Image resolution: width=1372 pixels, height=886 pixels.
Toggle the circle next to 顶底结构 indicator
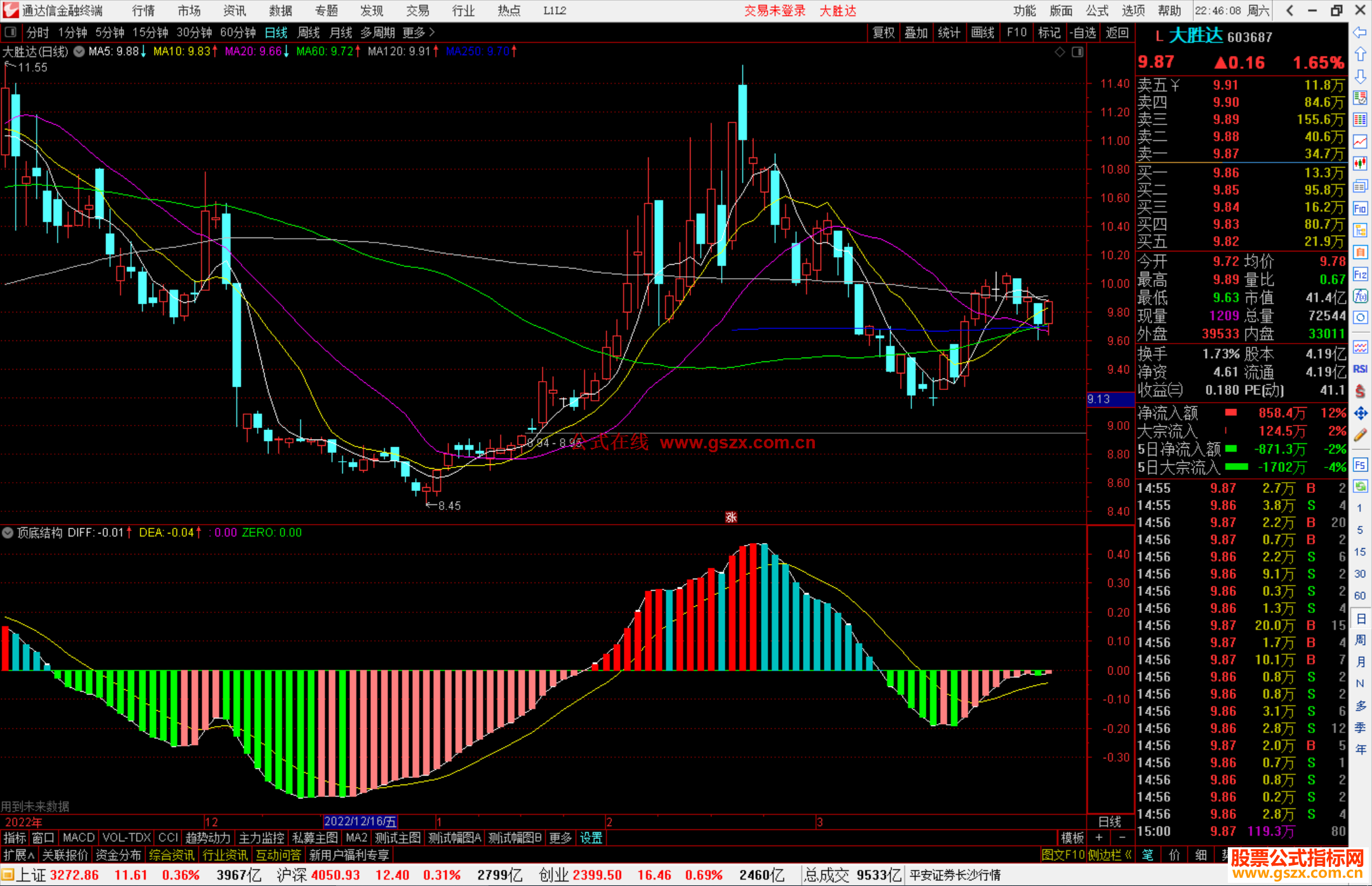pos(8,533)
